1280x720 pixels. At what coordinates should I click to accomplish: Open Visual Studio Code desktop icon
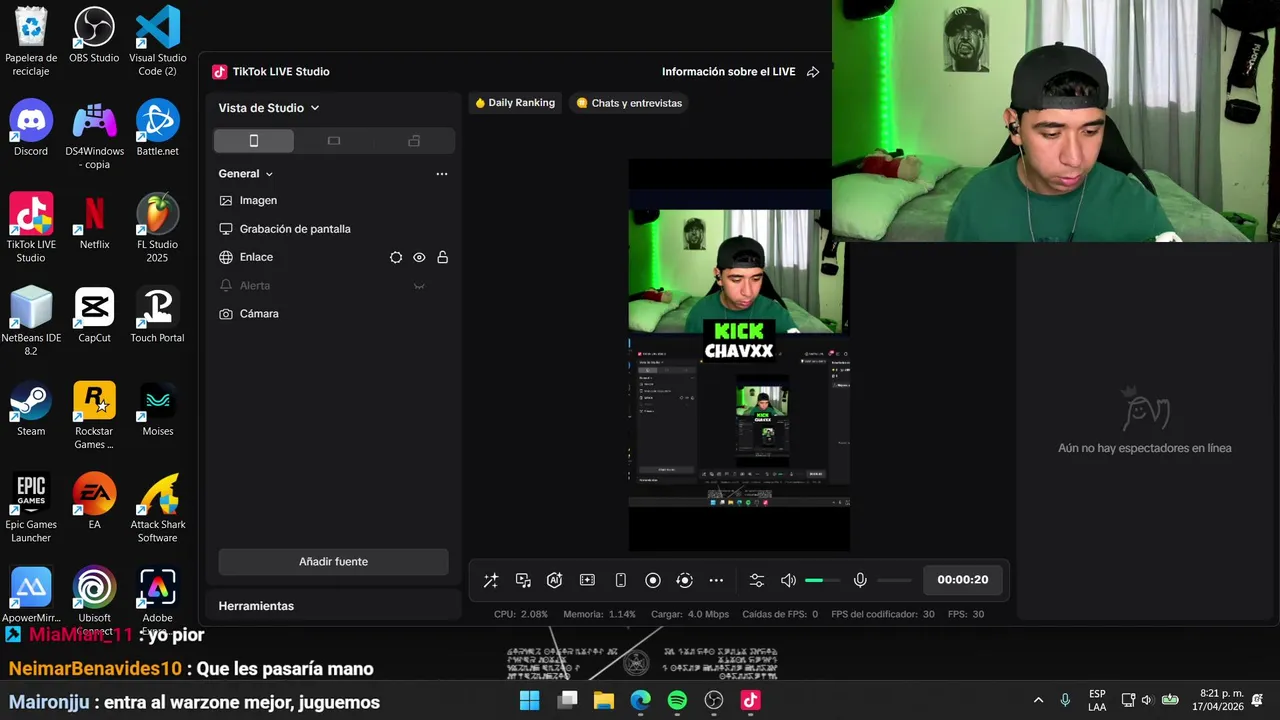pyautogui.click(x=158, y=41)
